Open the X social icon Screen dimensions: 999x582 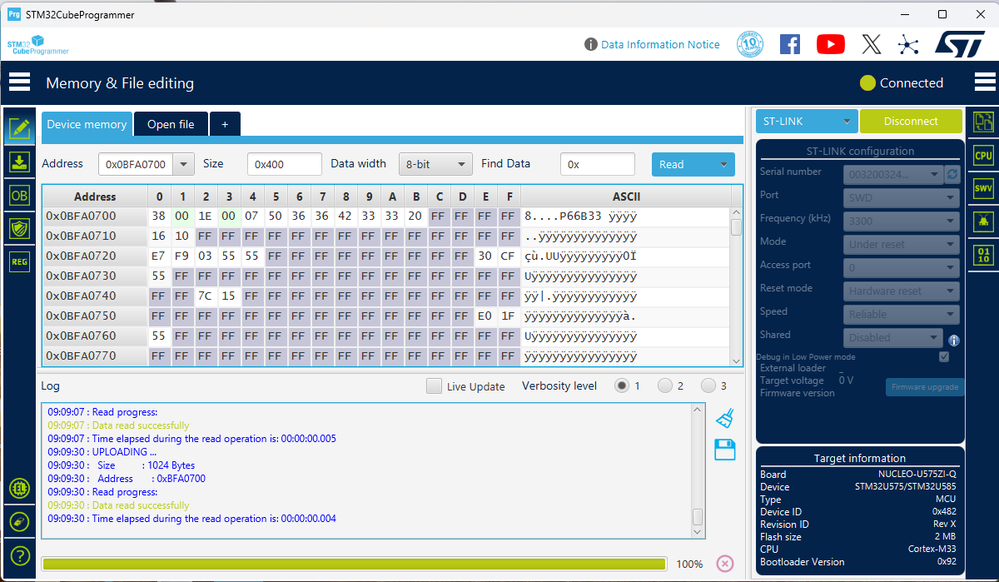pyautogui.click(x=872, y=44)
